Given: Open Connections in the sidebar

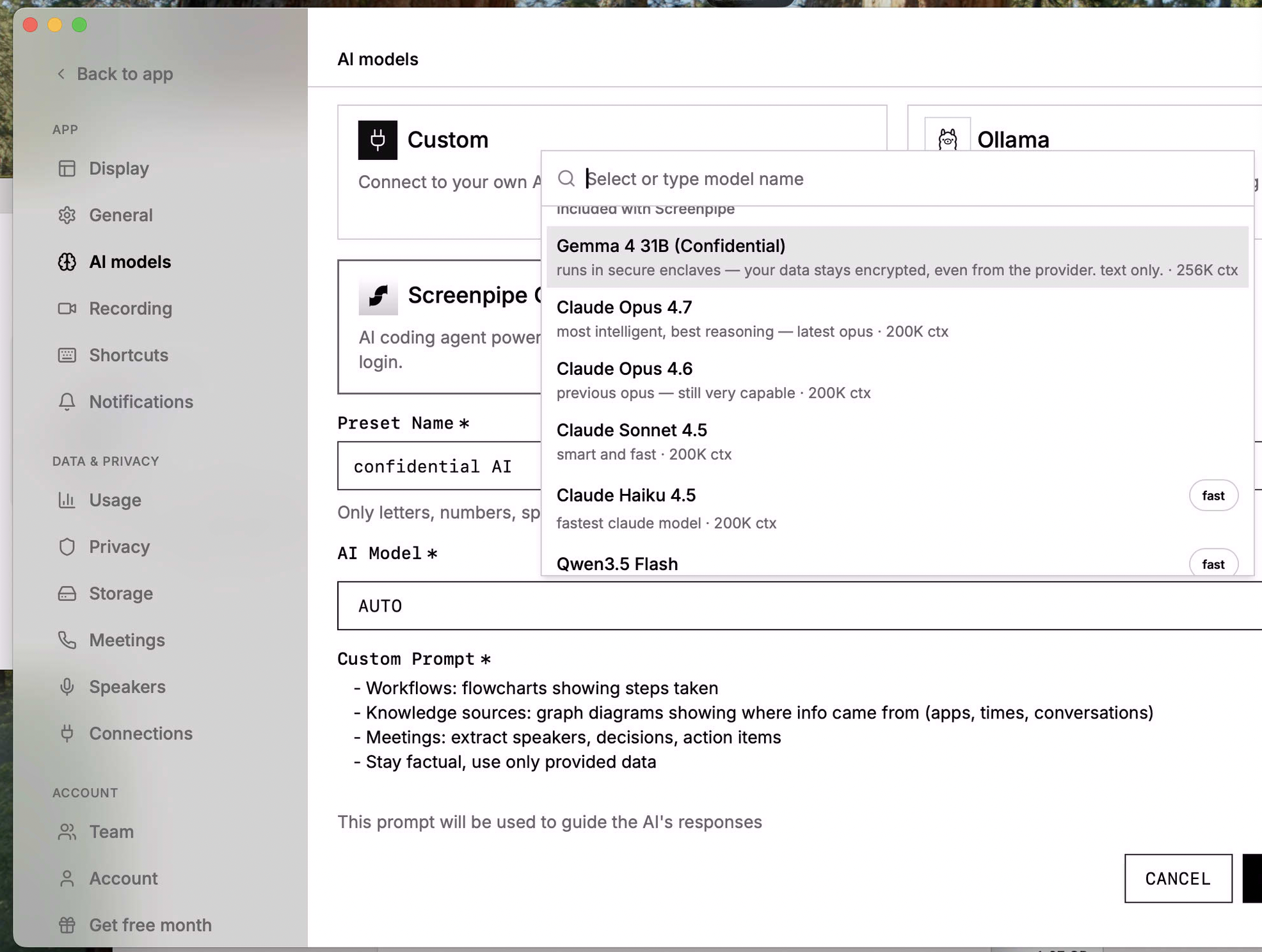Looking at the screenshot, I should pyautogui.click(x=140, y=733).
